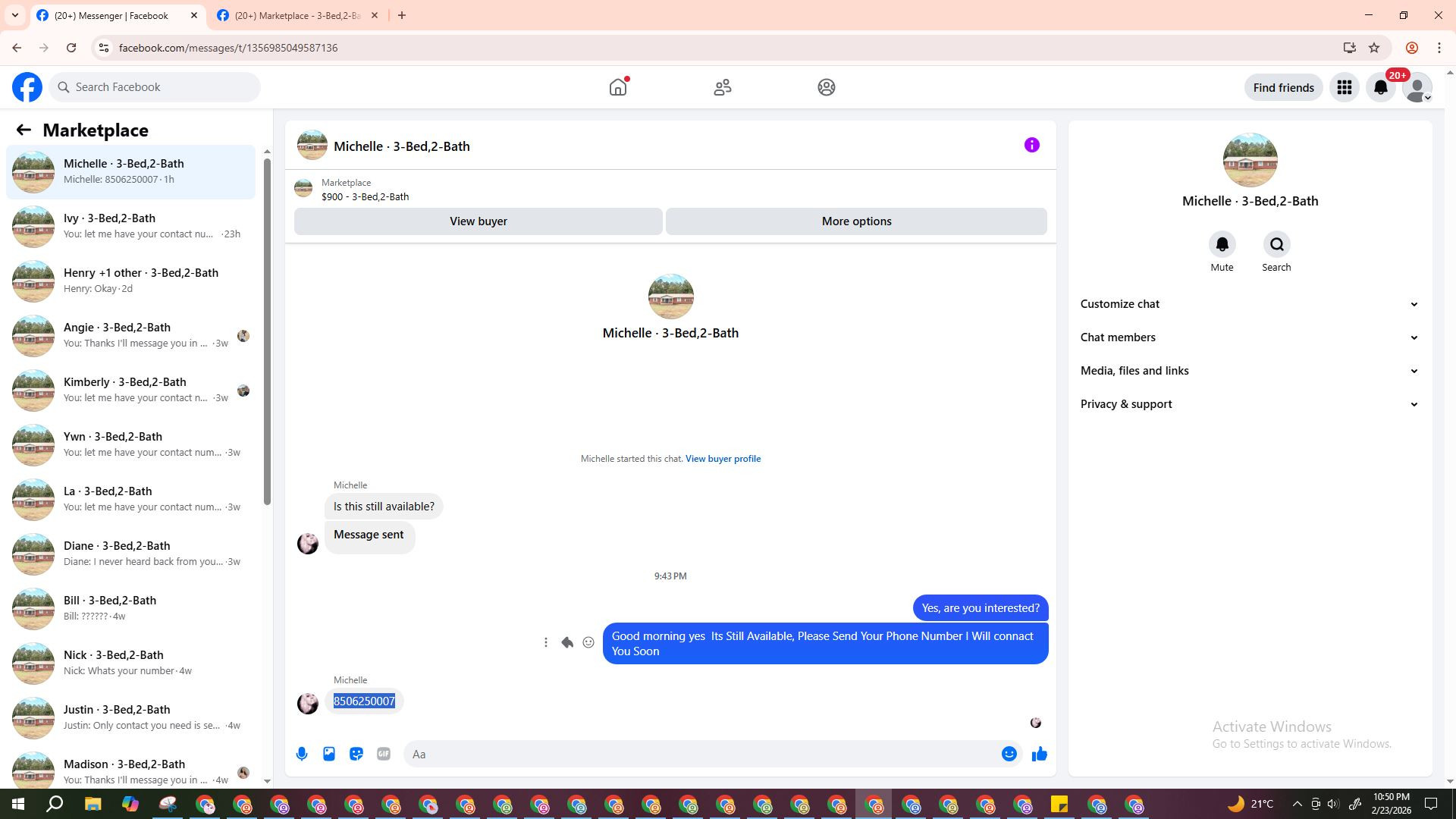Open the Facebook menu grid icon

(1344, 87)
